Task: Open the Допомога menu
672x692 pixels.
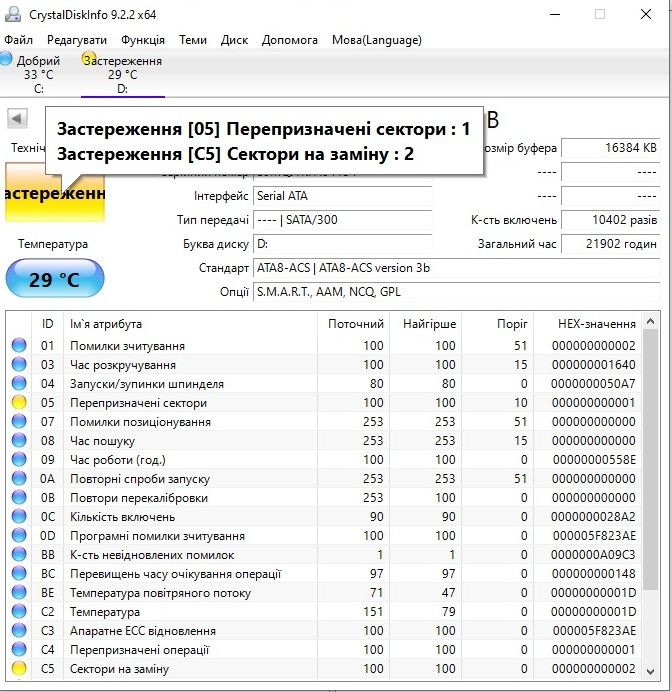Action: [x=289, y=40]
